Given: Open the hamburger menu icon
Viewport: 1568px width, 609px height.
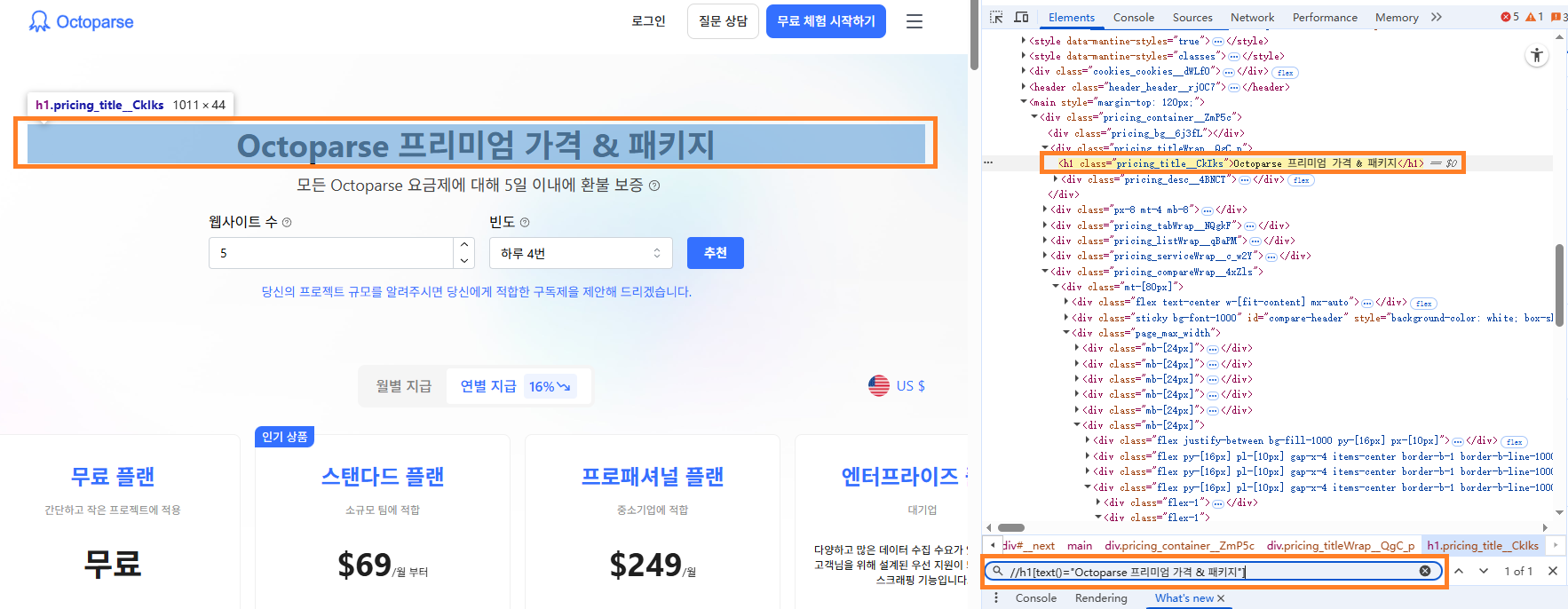Looking at the screenshot, I should click(914, 21).
